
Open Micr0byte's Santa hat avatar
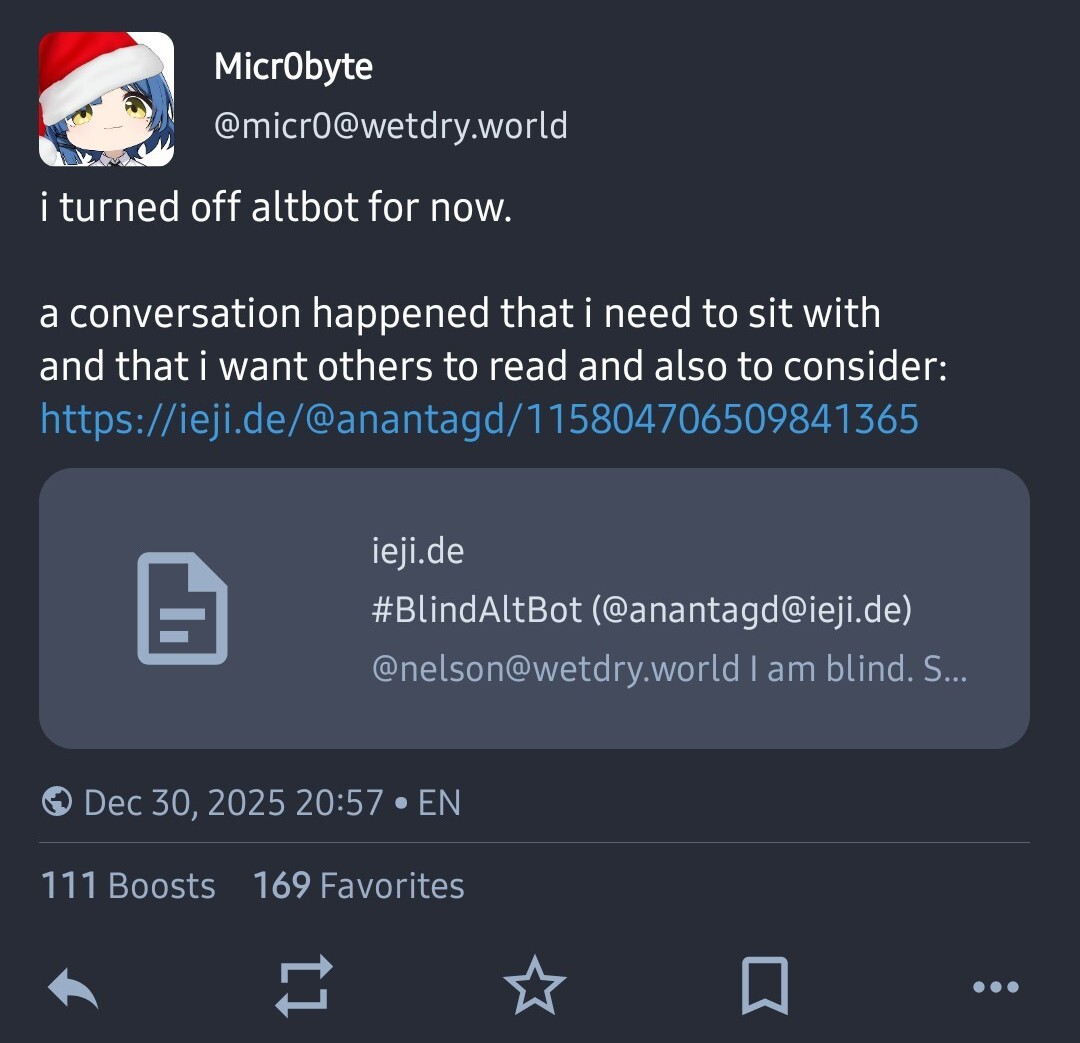click(x=106, y=98)
